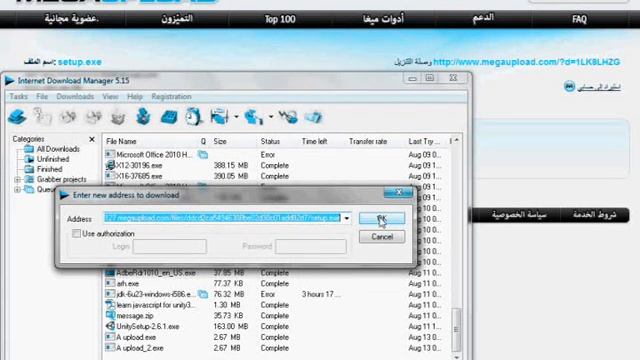Open the File menu
This screenshot has height=360, width=640.
pyautogui.click(x=42, y=97)
